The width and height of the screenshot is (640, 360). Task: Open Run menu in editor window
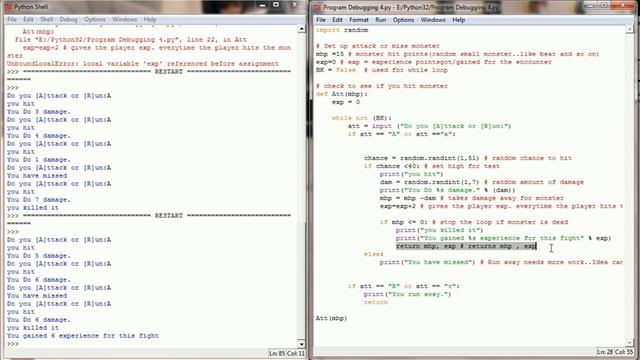380,20
